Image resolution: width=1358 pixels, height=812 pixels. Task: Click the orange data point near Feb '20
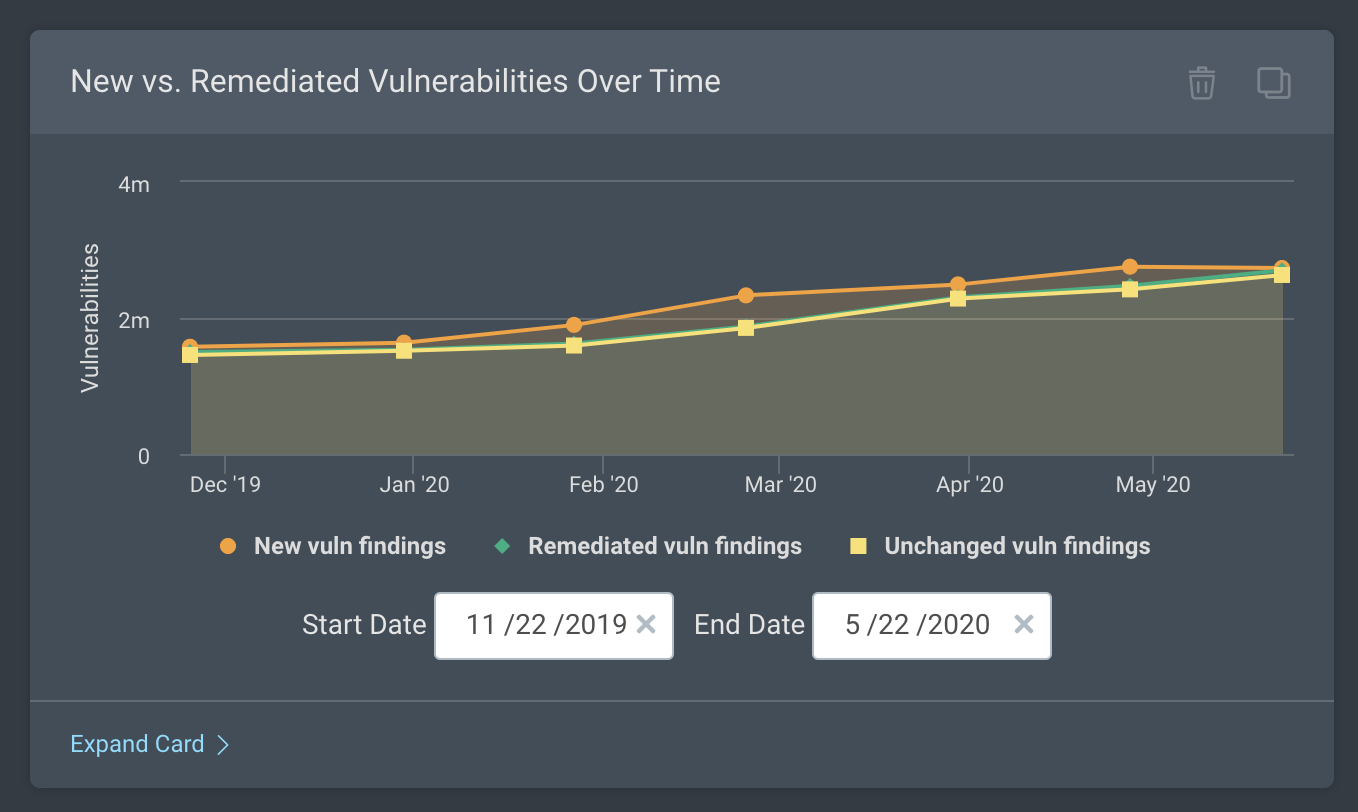pyautogui.click(x=574, y=324)
